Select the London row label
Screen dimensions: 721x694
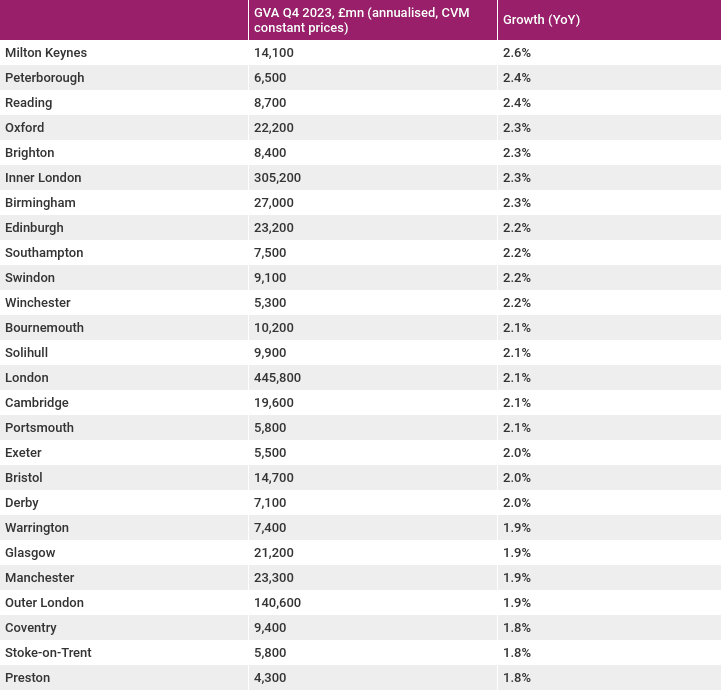(27, 378)
